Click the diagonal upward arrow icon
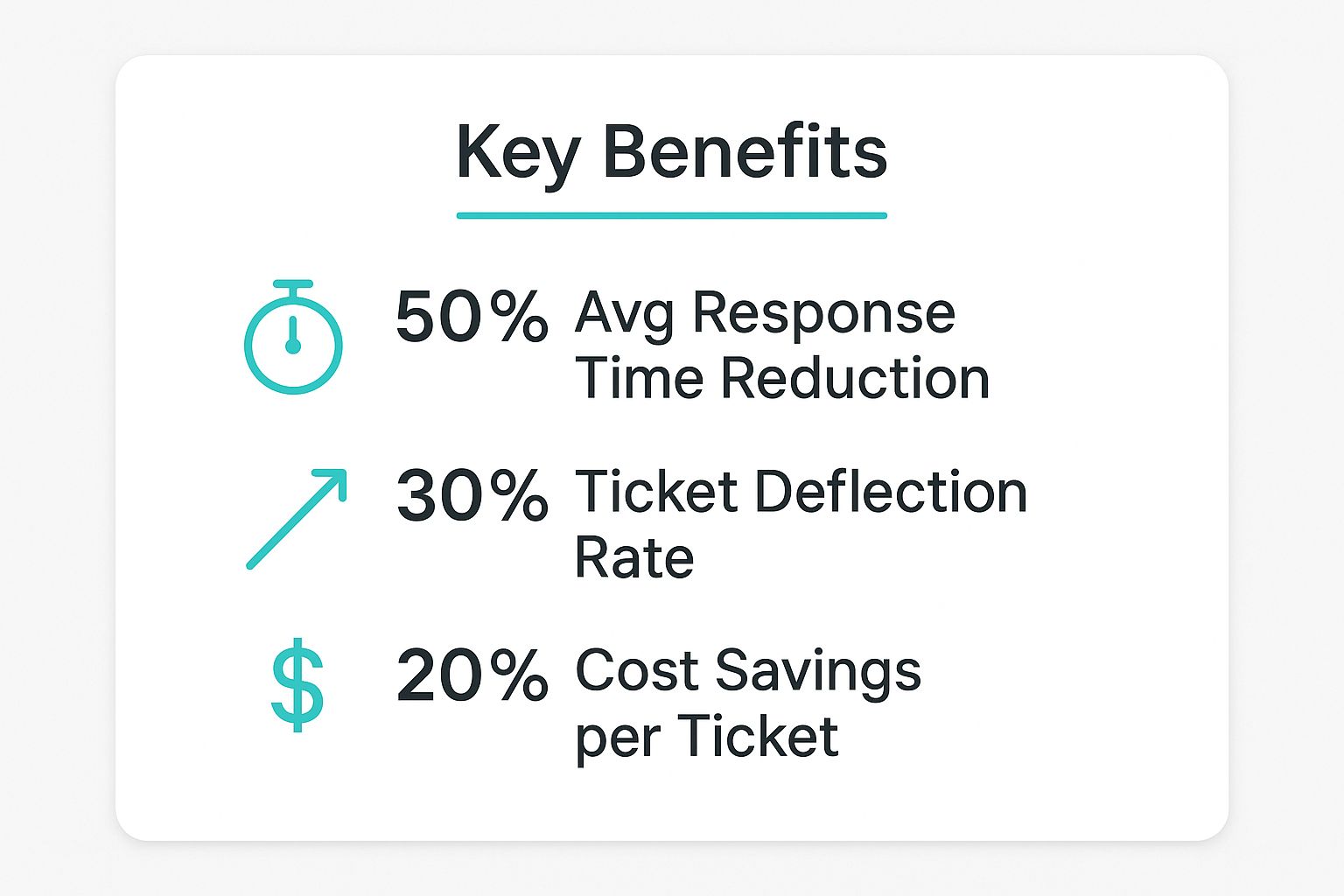1344x896 pixels. (297, 519)
